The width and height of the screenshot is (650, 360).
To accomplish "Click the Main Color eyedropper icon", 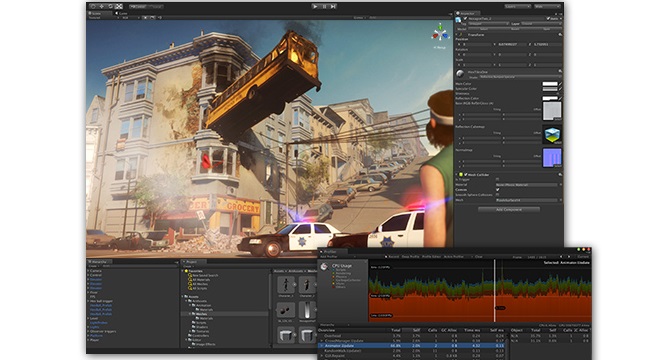I will pyautogui.click(x=560, y=84).
